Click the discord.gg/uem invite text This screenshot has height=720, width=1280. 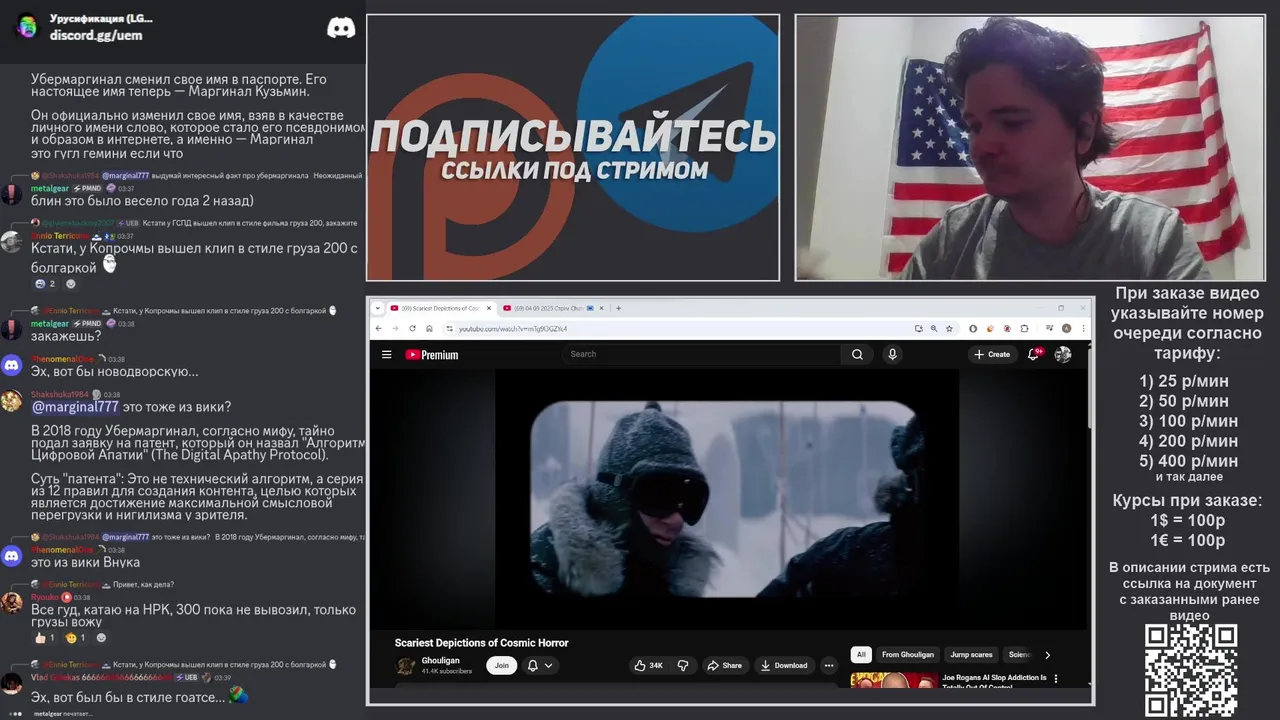pos(96,35)
